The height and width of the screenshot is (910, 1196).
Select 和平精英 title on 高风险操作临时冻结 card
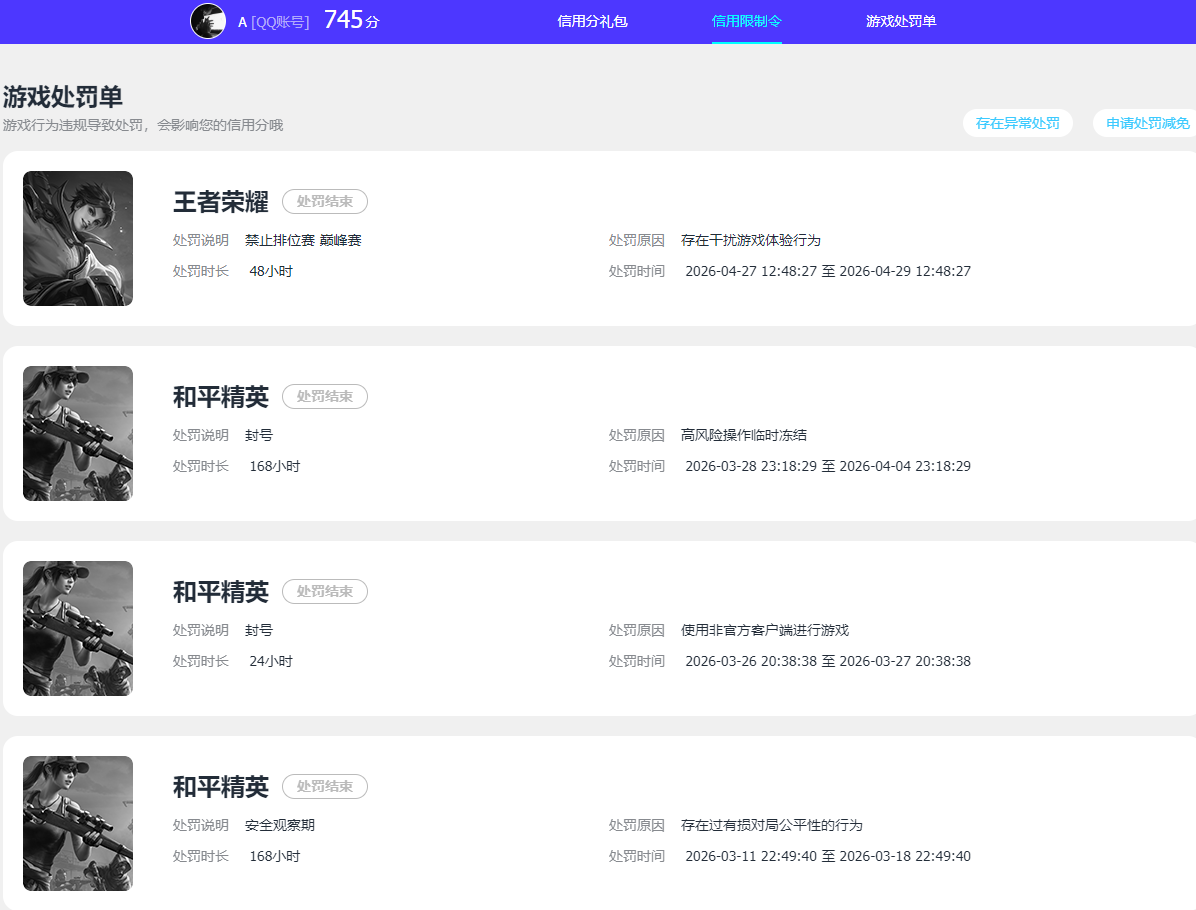pos(220,397)
